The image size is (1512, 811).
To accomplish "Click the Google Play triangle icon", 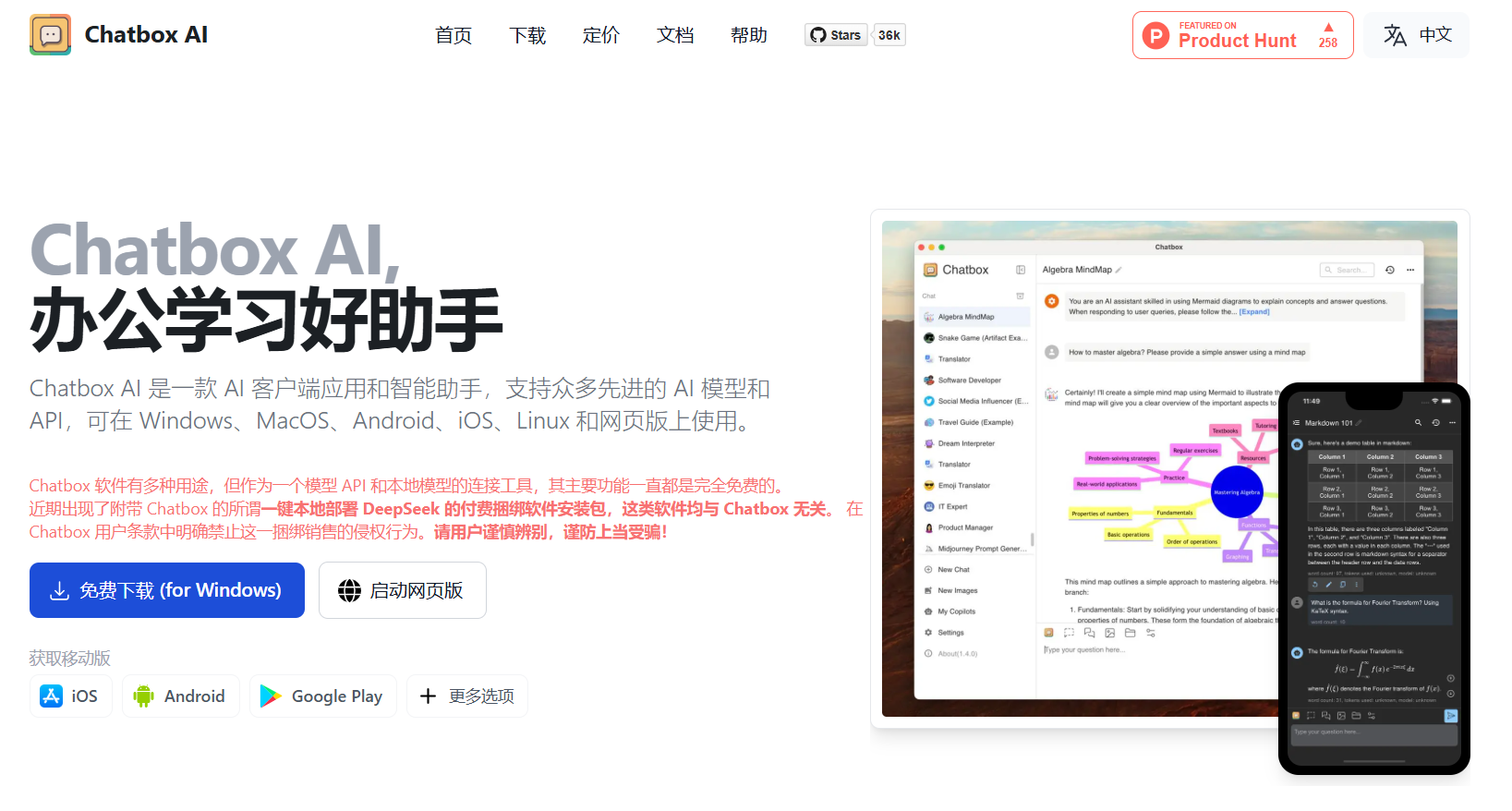I will [x=271, y=696].
